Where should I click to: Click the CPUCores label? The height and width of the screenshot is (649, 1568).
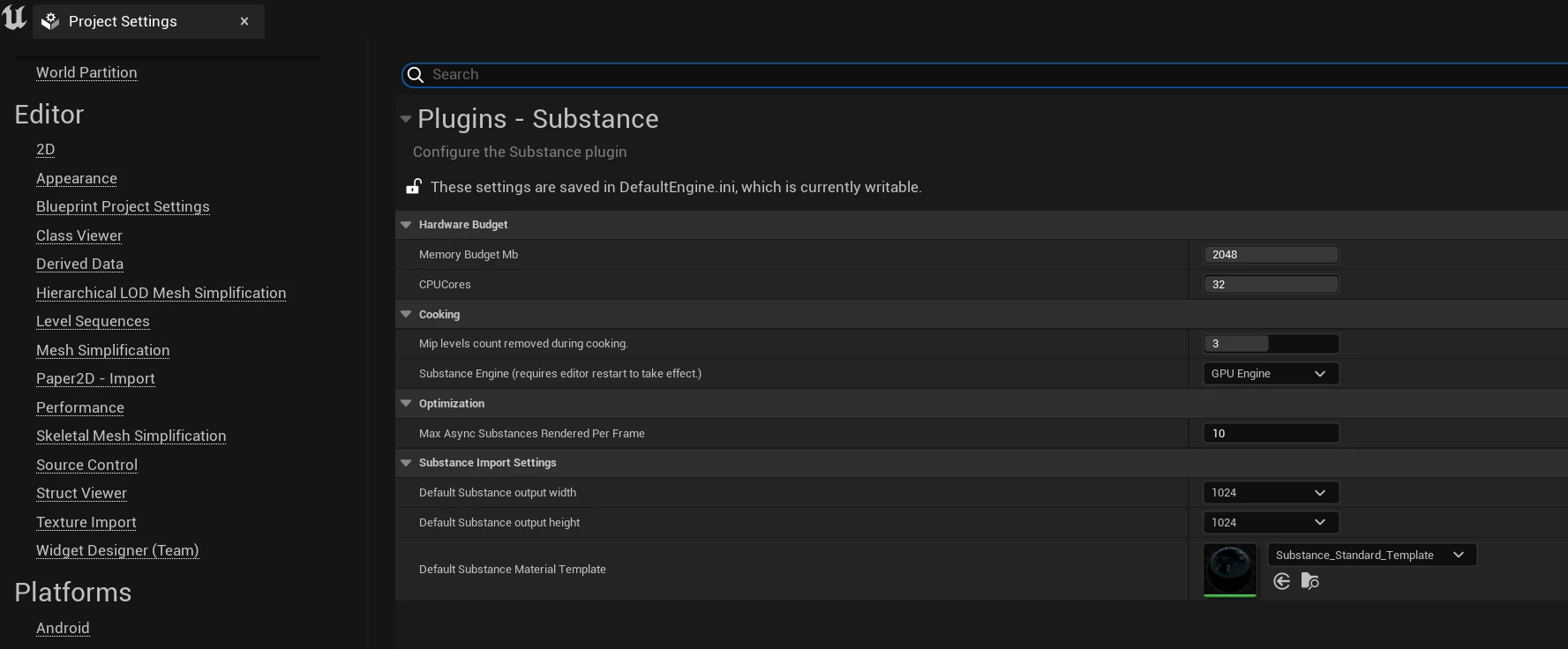click(445, 285)
